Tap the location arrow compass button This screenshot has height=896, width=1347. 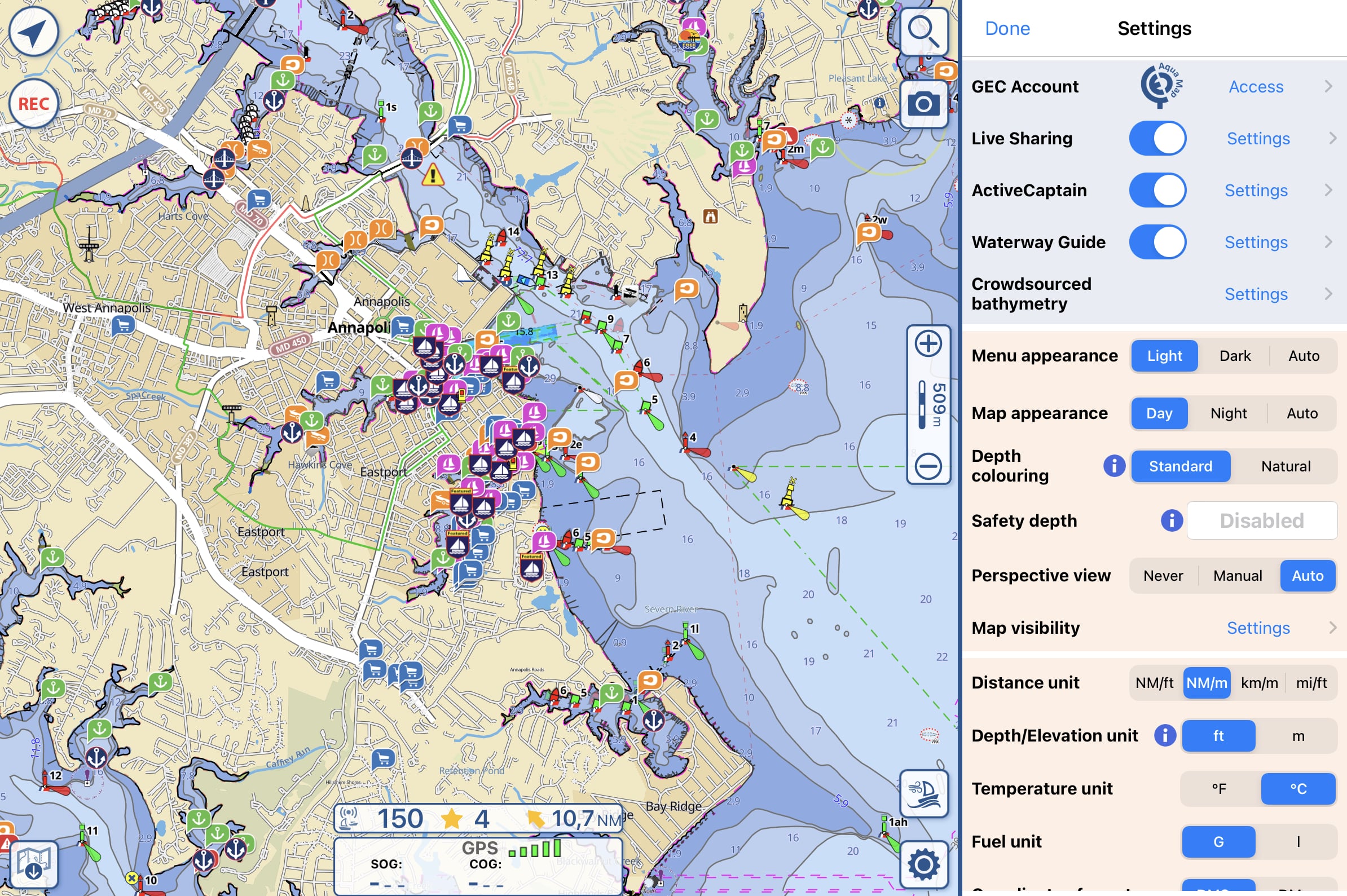[x=33, y=32]
